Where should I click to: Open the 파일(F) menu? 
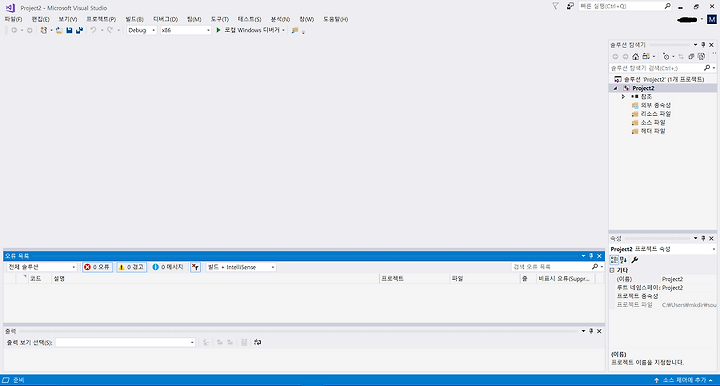click(13, 19)
